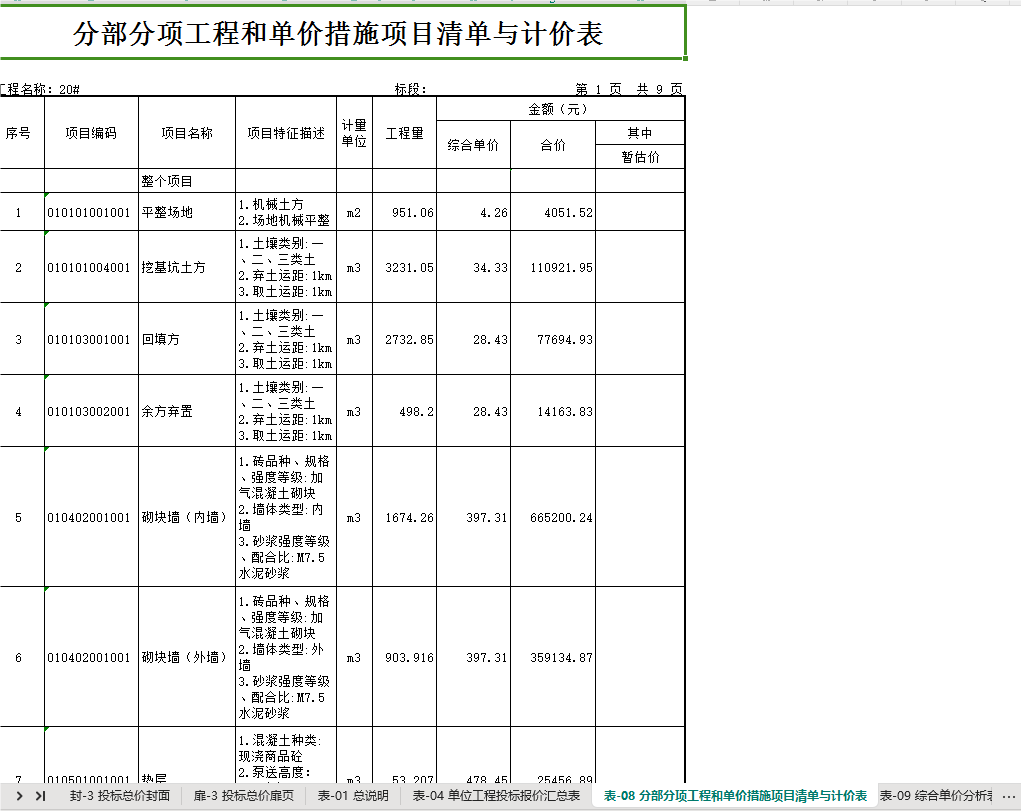The image size is (1021, 811).
Task: Select the total cell 14163.83
Action: tap(553, 411)
